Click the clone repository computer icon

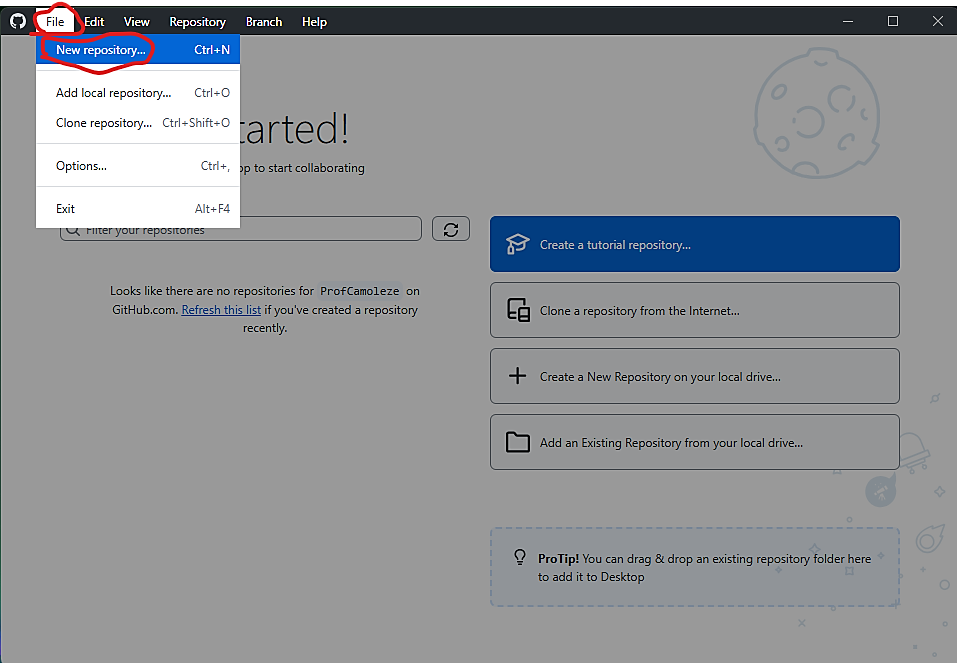518,310
